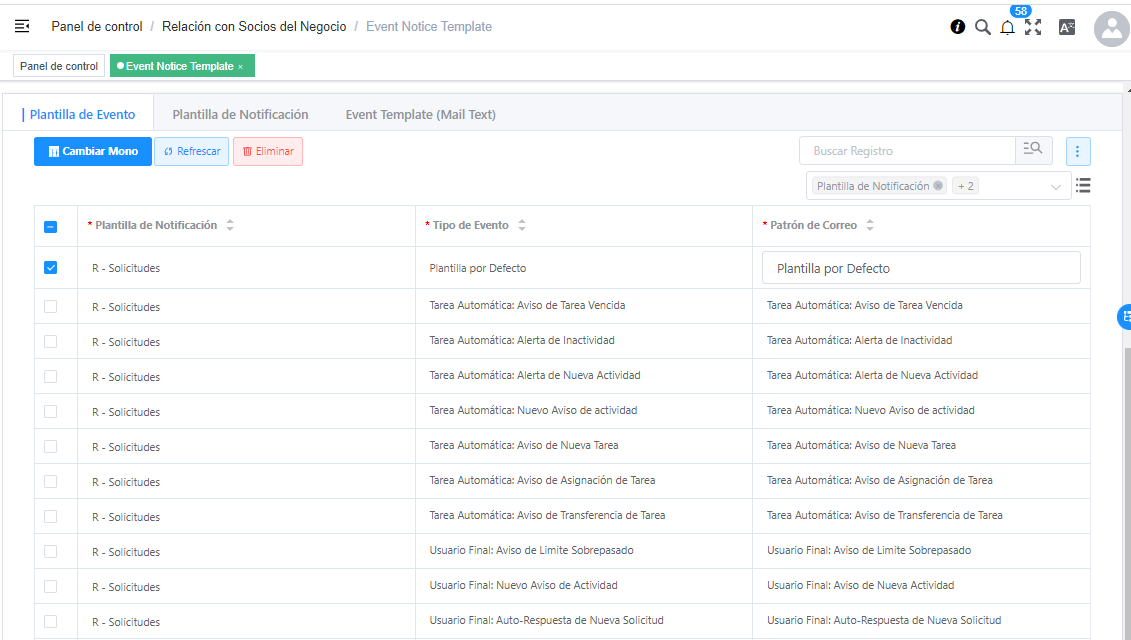
Task: Switch to Plantilla de Notificación tab
Action: point(240,115)
